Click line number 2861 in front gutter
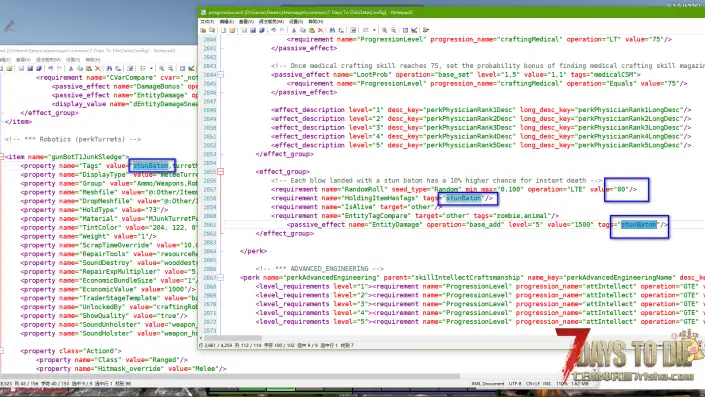The image size is (705, 397). click(210, 225)
